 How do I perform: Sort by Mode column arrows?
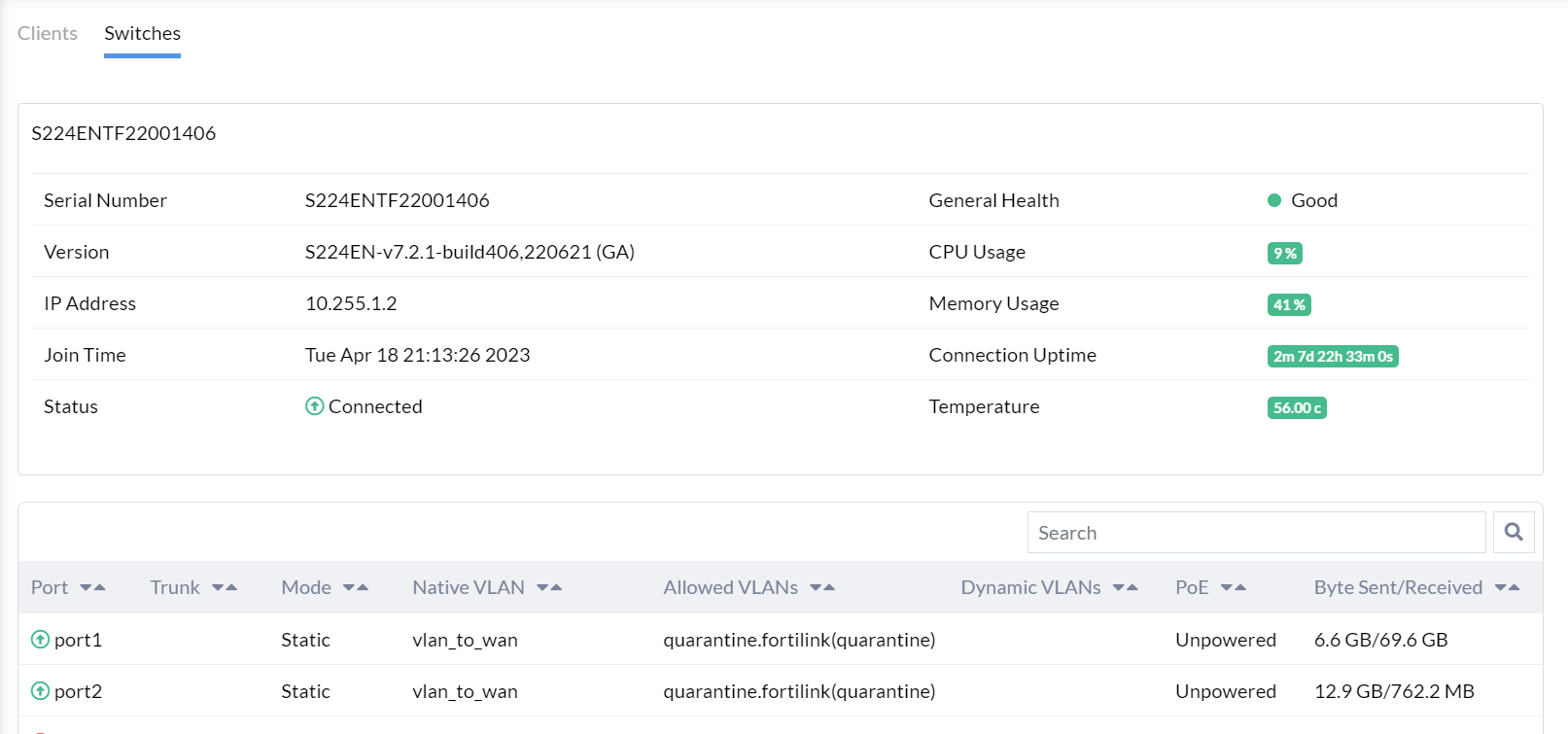click(356, 587)
